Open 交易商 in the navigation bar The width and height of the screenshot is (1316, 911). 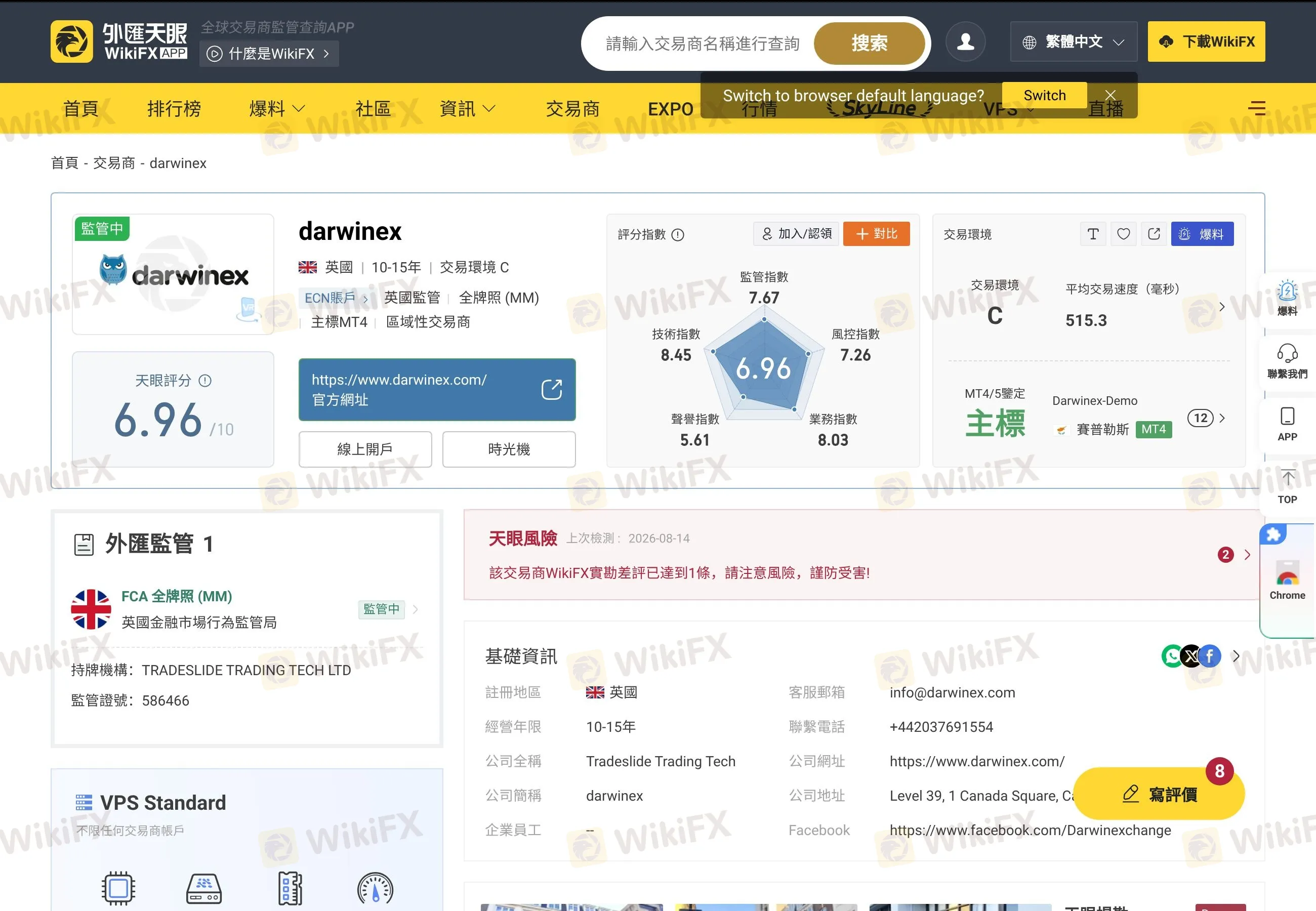click(572, 108)
